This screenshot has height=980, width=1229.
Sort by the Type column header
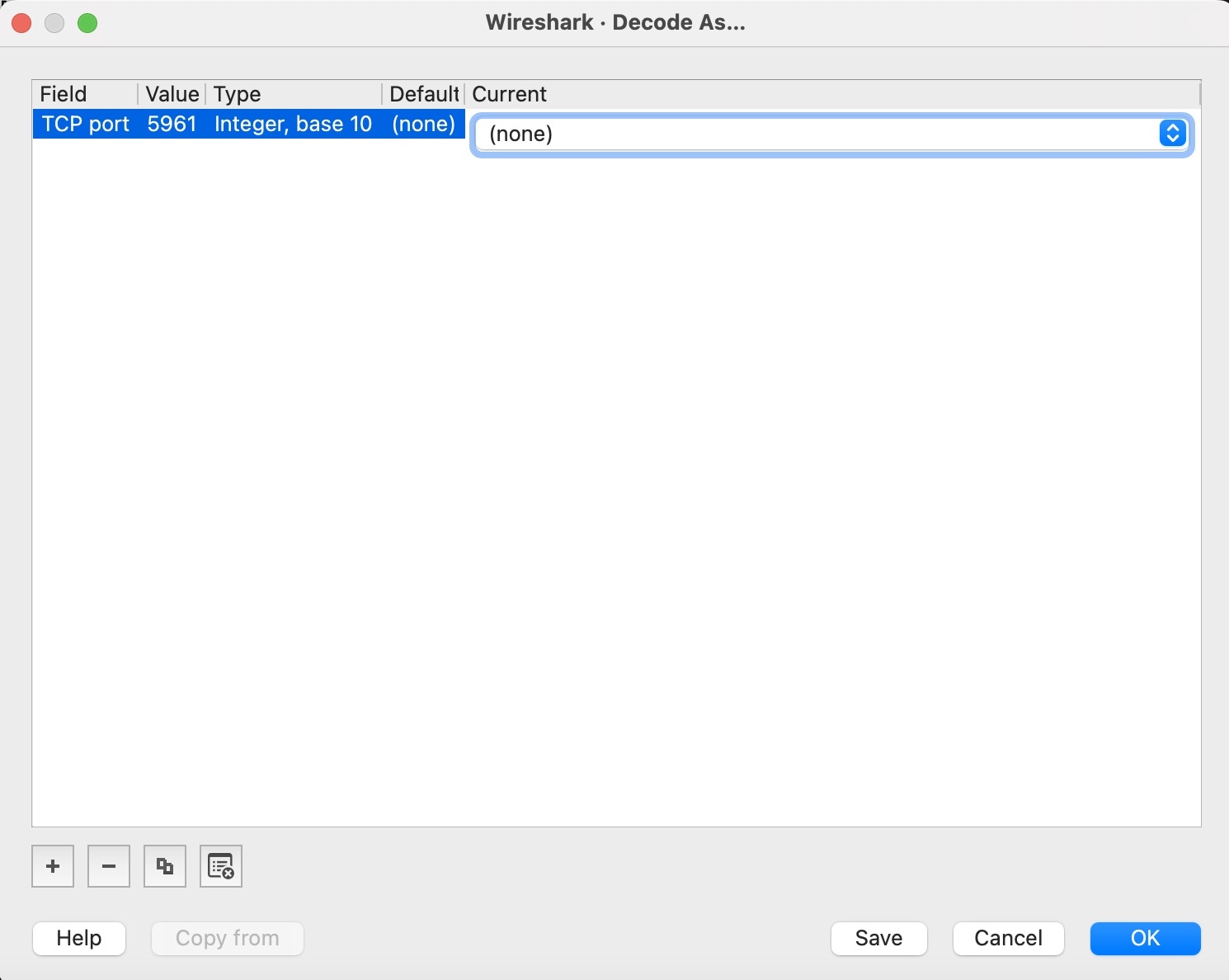pos(294,94)
